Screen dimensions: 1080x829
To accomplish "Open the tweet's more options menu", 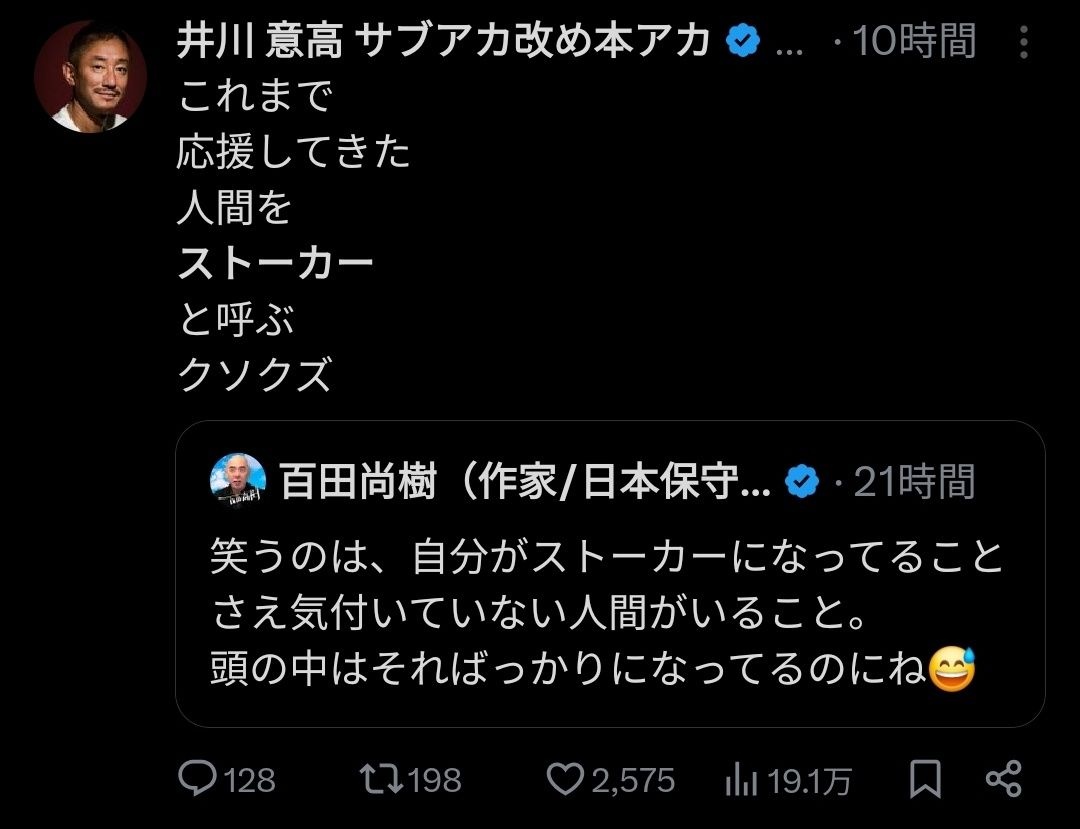I will point(1023,42).
